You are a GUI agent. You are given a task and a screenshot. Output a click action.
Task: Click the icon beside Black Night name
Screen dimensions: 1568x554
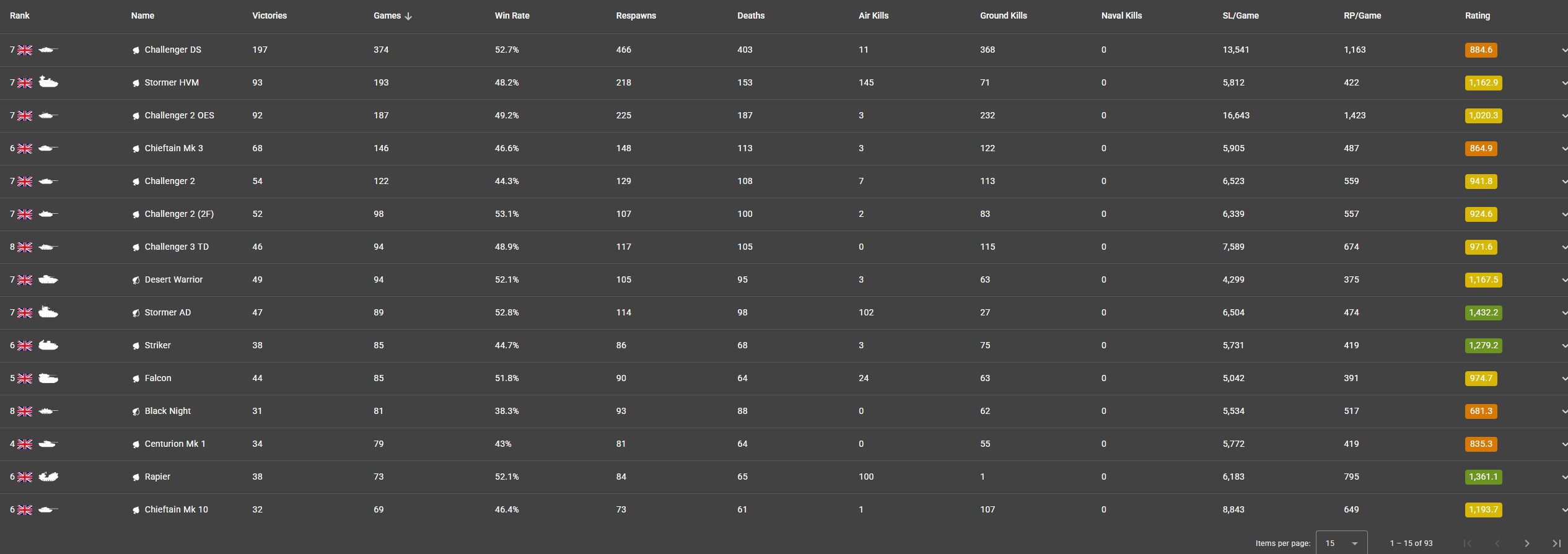point(136,411)
